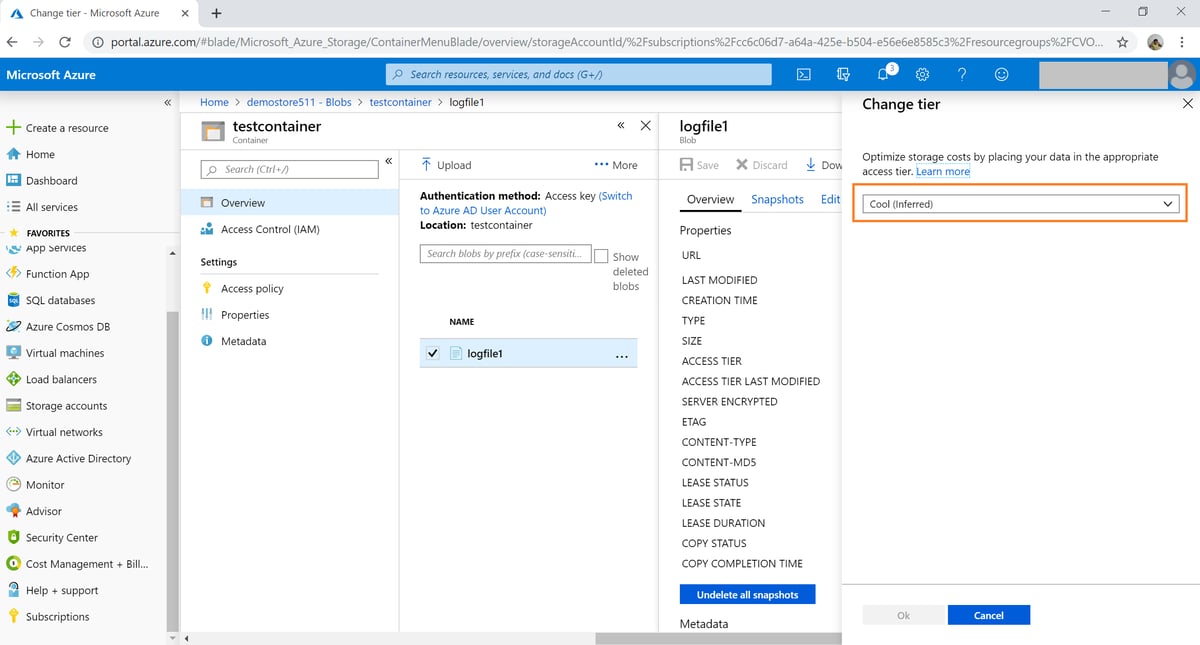The image size is (1200, 645).
Task: Click the Discard button in the logfile1 blade
Action: (762, 165)
